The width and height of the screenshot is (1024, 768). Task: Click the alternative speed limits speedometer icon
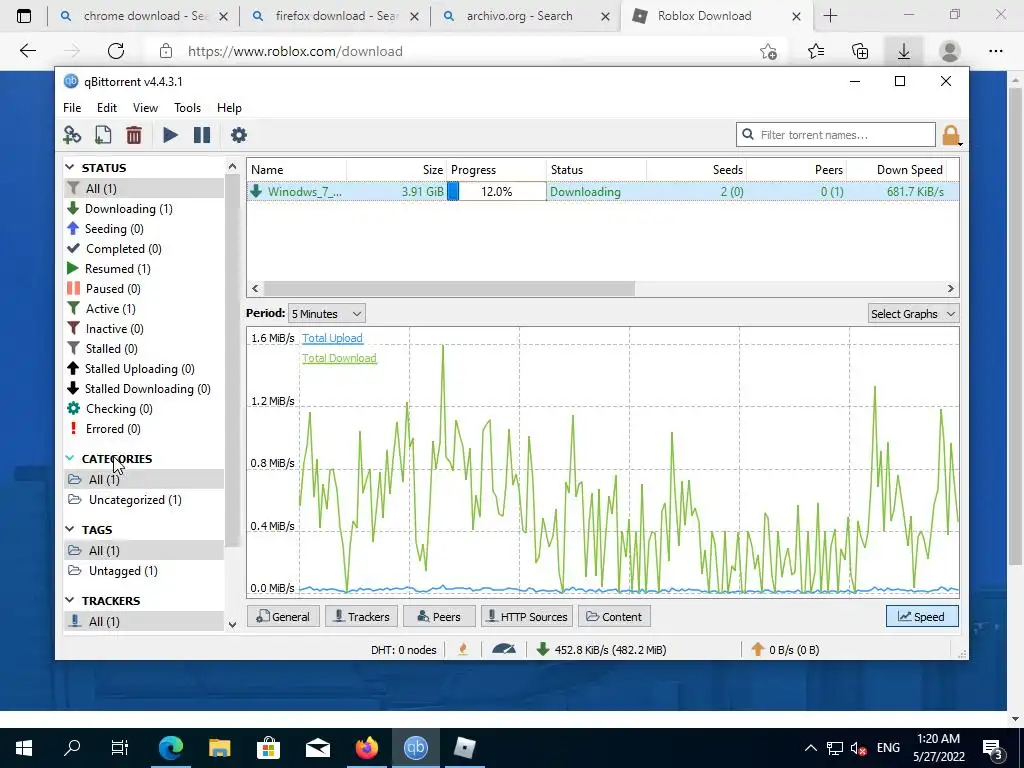[x=504, y=649]
